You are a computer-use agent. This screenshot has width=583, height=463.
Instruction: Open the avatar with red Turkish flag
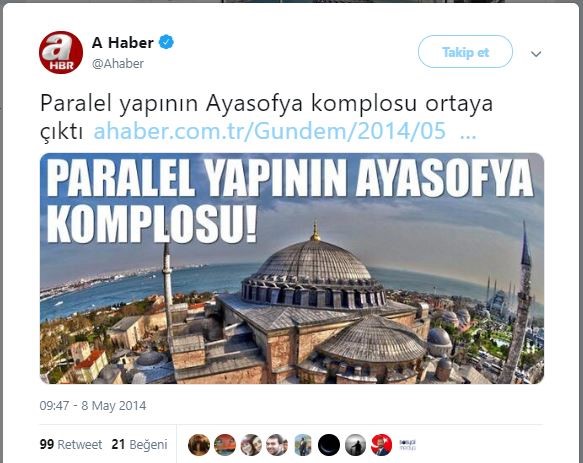pyautogui.click(x=381, y=445)
